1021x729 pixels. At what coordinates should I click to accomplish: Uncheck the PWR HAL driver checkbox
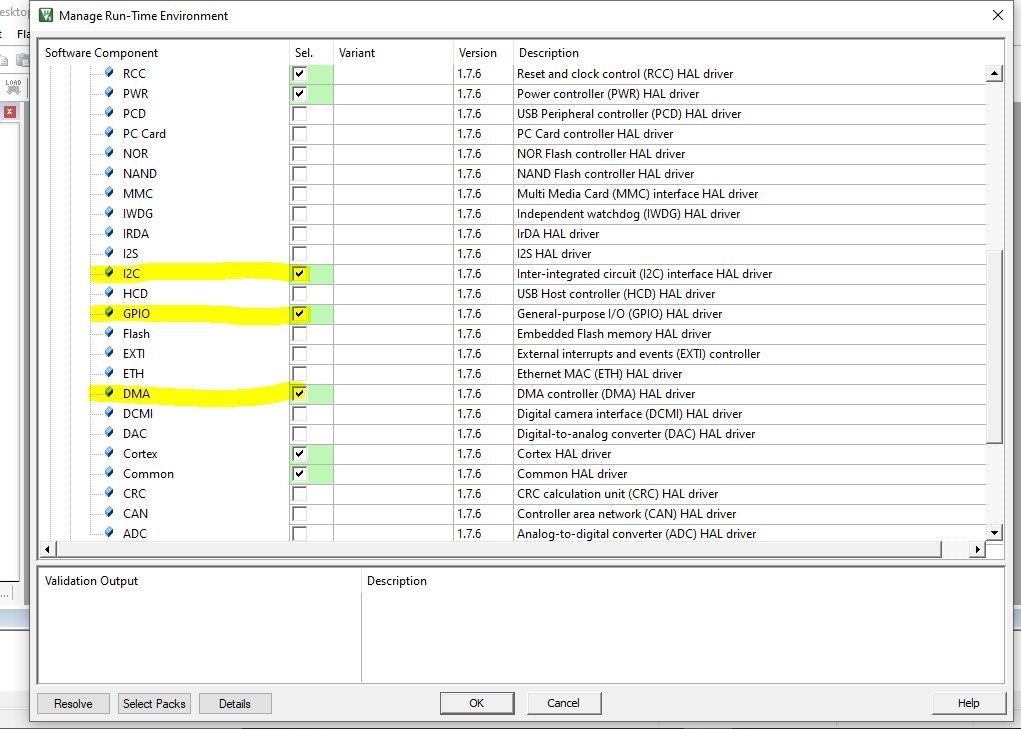[x=300, y=94]
